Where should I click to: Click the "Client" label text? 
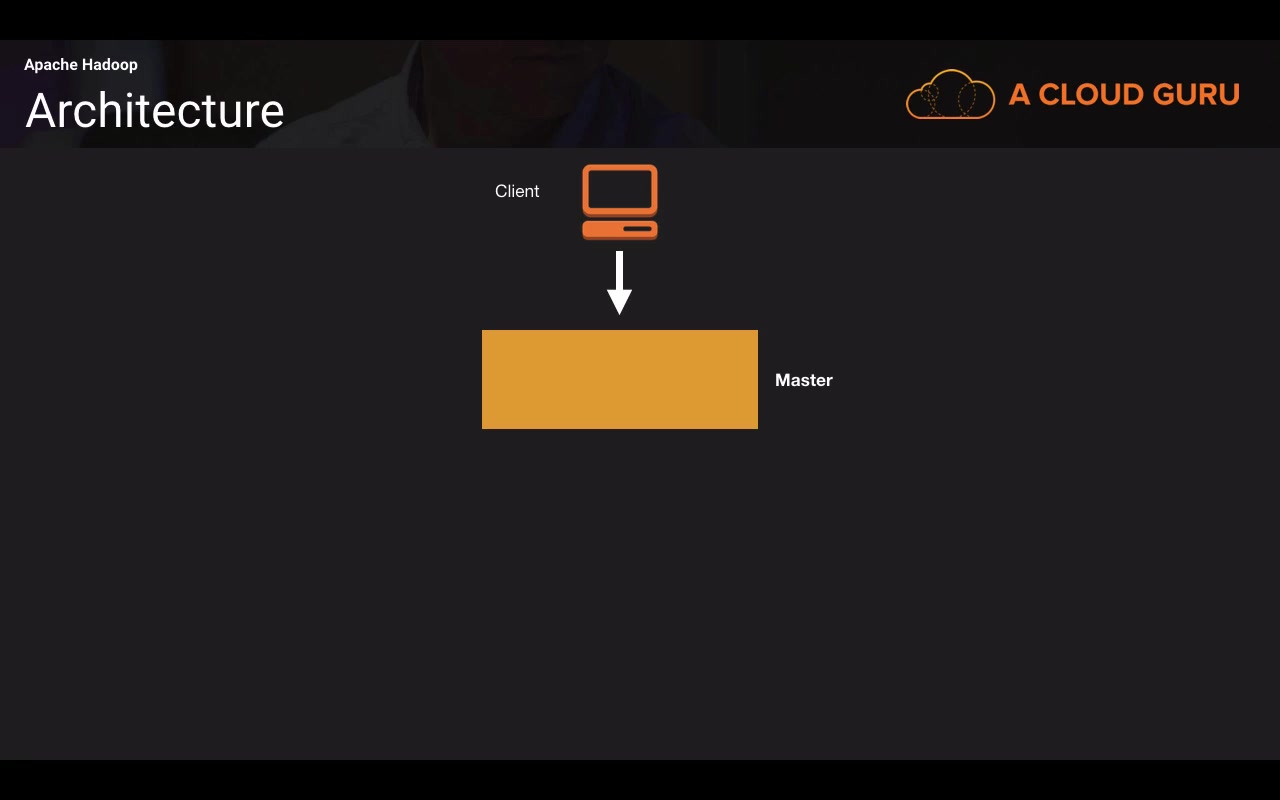[517, 191]
